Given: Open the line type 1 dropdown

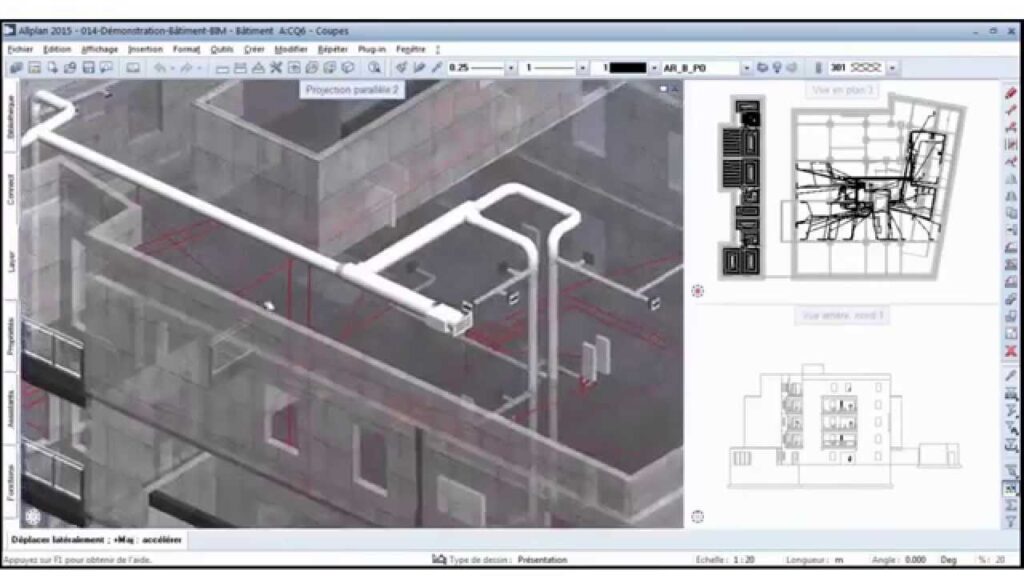Looking at the screenshot, I should coord(583,68).
